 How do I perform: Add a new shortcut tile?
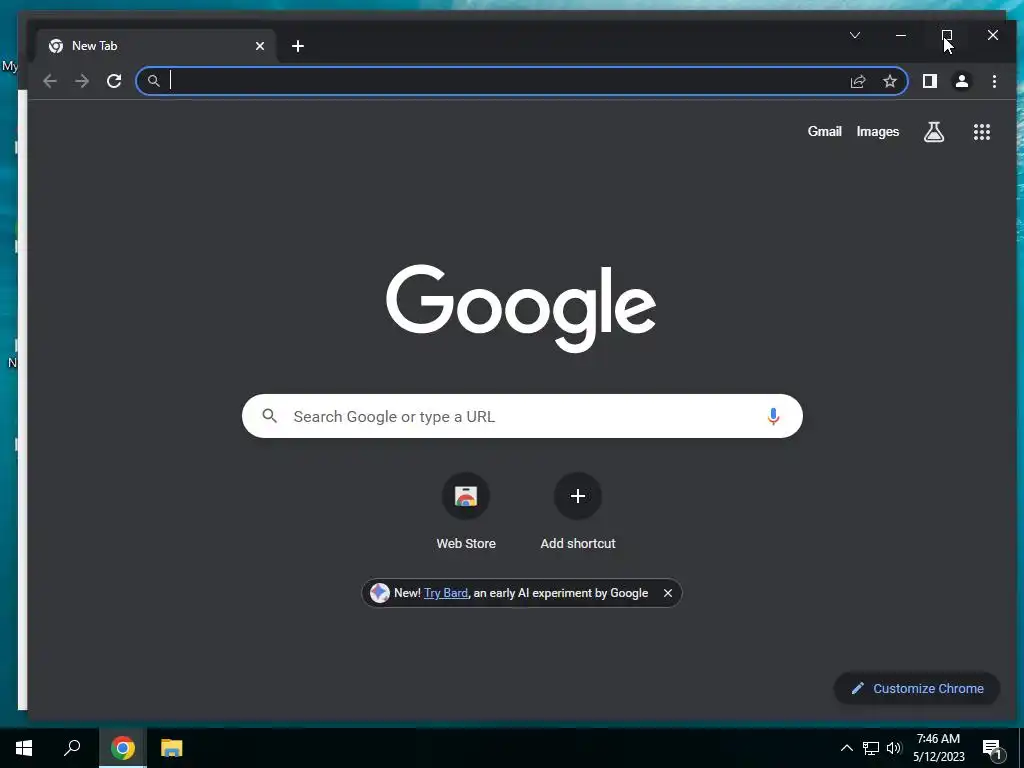[578, 513]
